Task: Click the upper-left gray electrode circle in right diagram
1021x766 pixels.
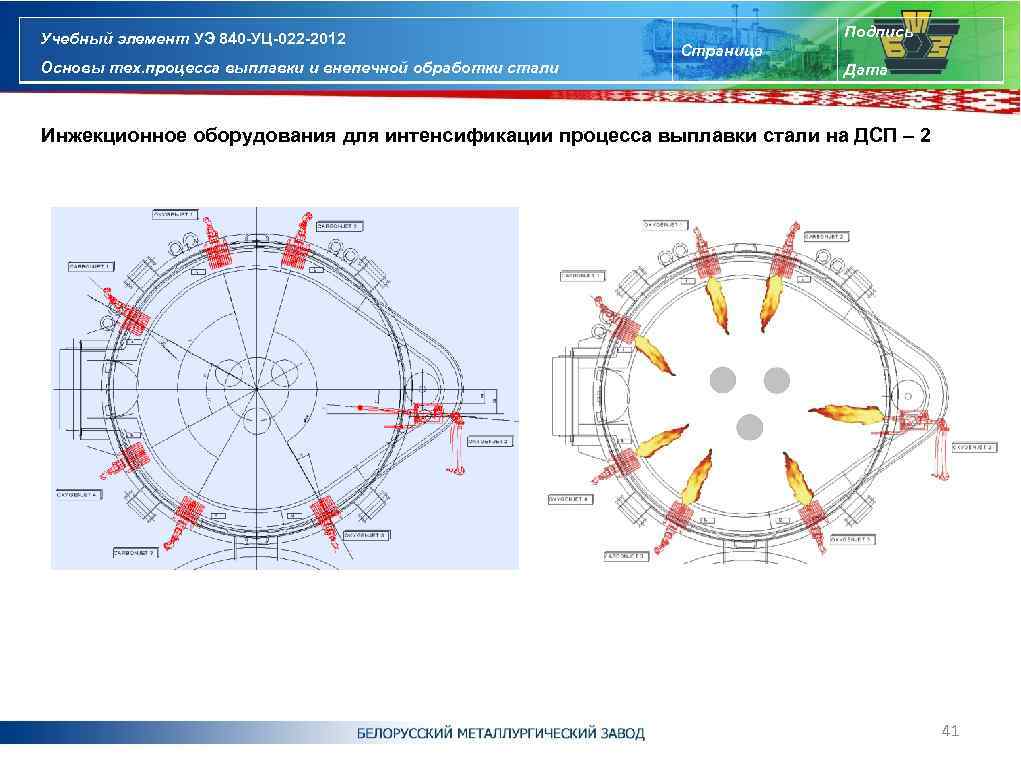Action: click(722, 380)
